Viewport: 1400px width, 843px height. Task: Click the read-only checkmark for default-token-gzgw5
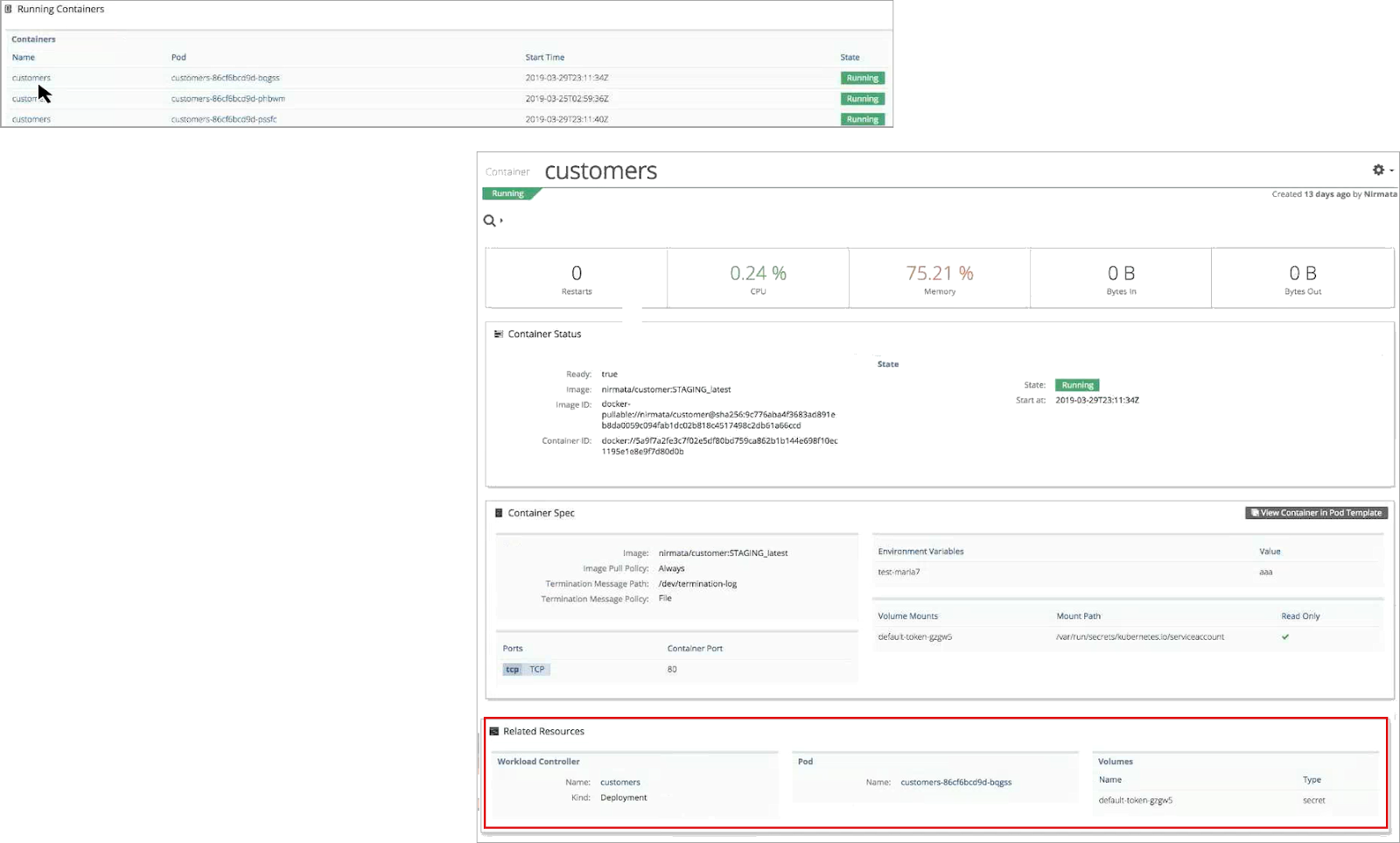[1285, 637]
